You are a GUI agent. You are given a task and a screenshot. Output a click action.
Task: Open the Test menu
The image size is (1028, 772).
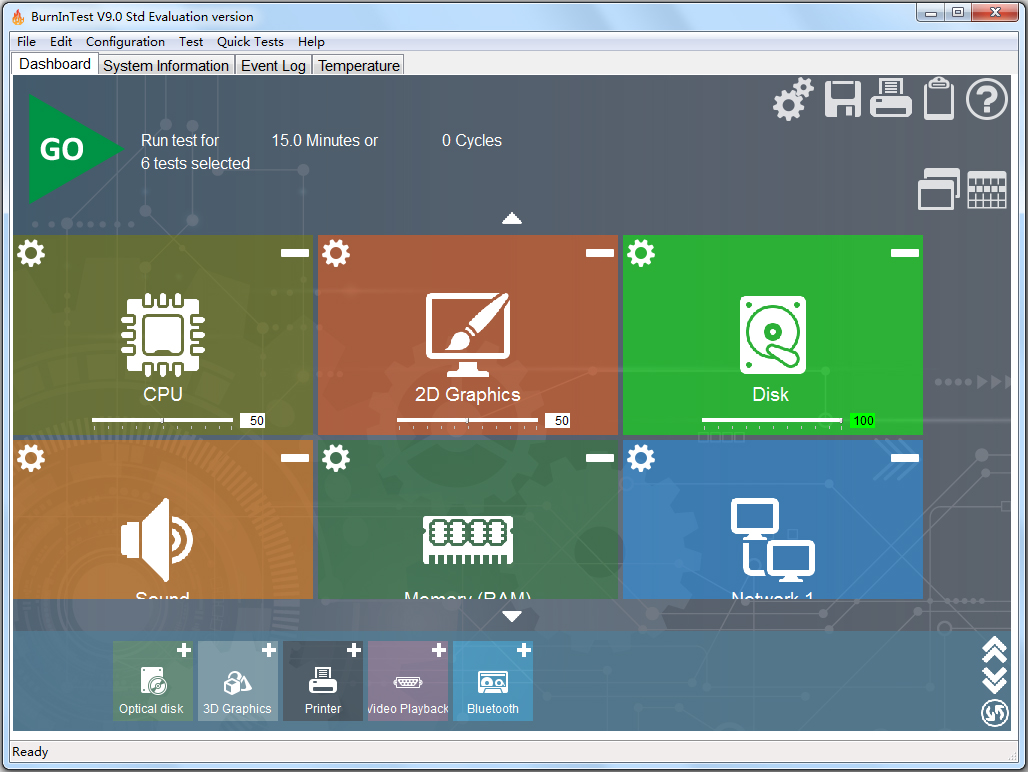(x=191, y=41)
